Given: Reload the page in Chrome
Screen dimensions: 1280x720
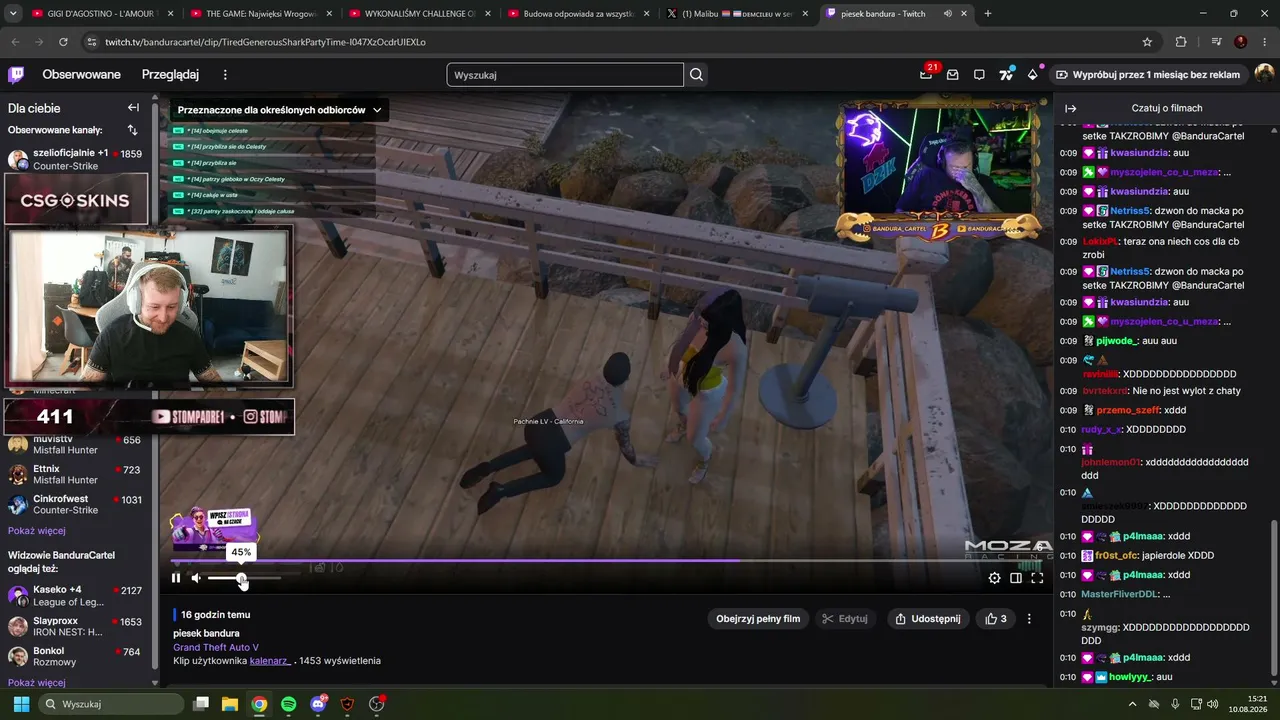Looking at the screenshot, I should point(63,42).
